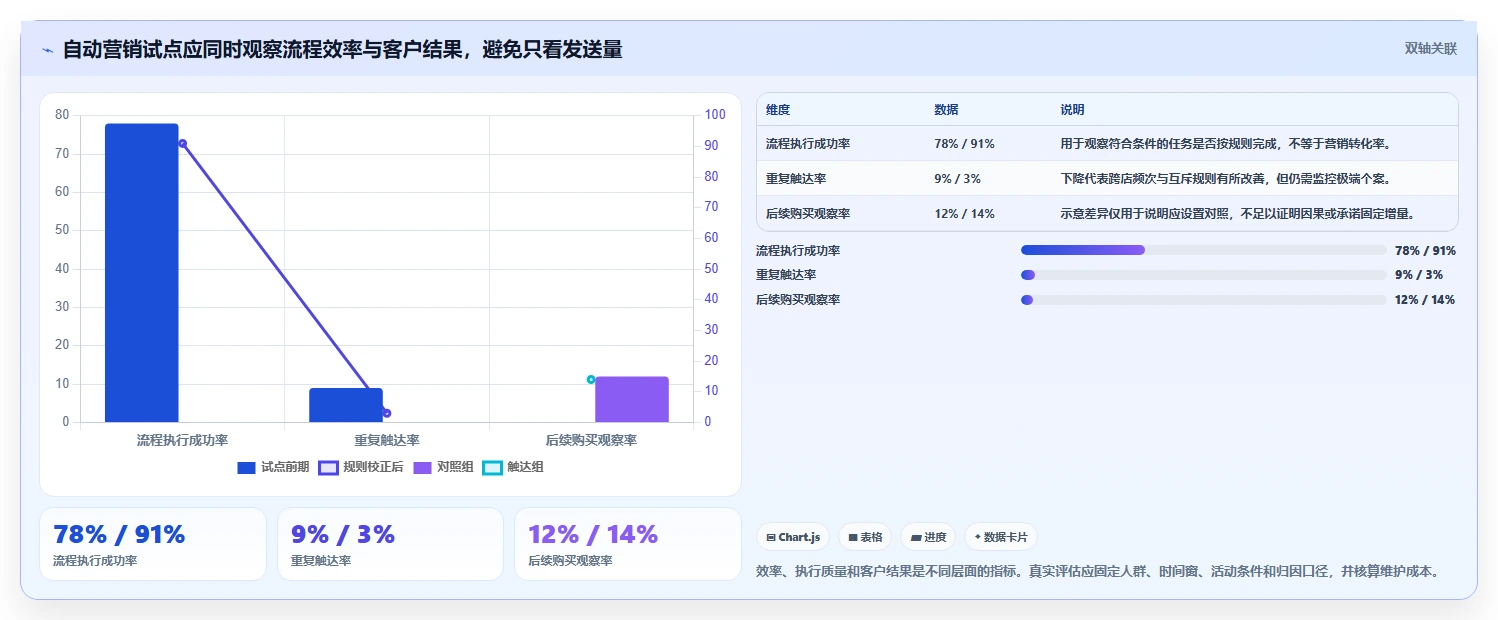This screenshot has height=620, width=1498.
Task: Click the 流程执行成功率 progress row label
Action: (798, 251)
